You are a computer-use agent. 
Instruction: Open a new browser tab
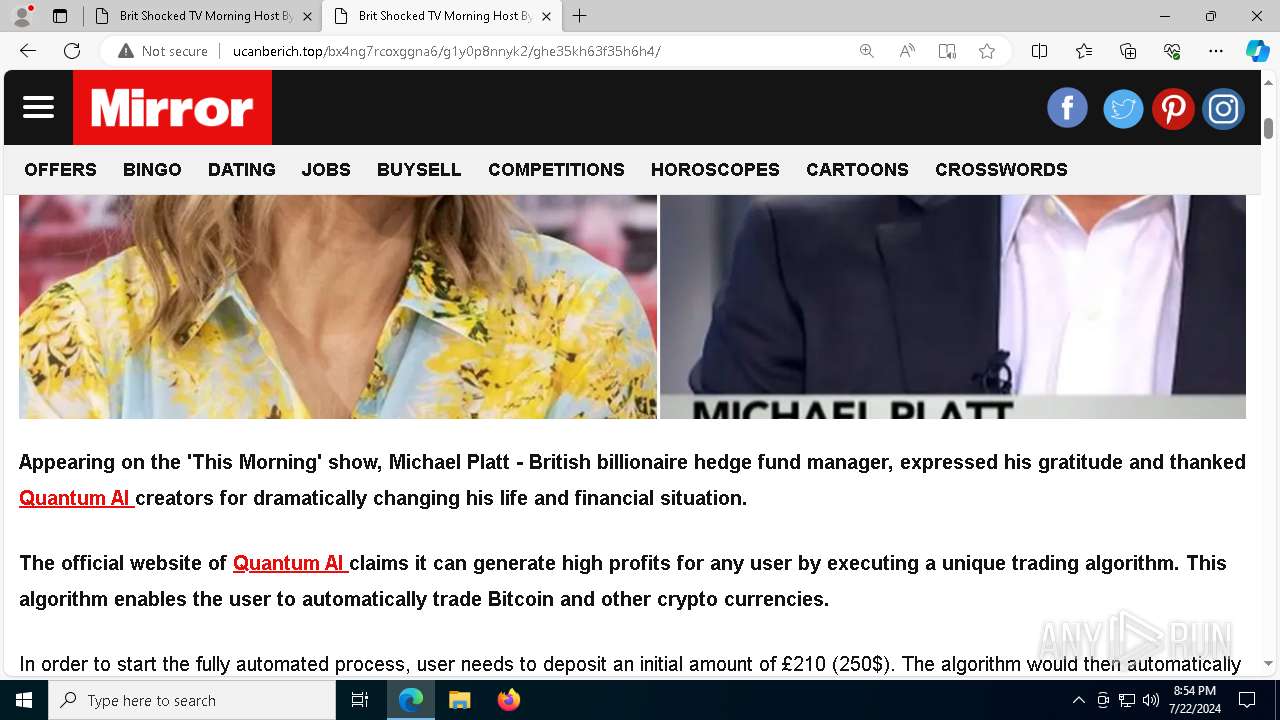coord(580,16)
